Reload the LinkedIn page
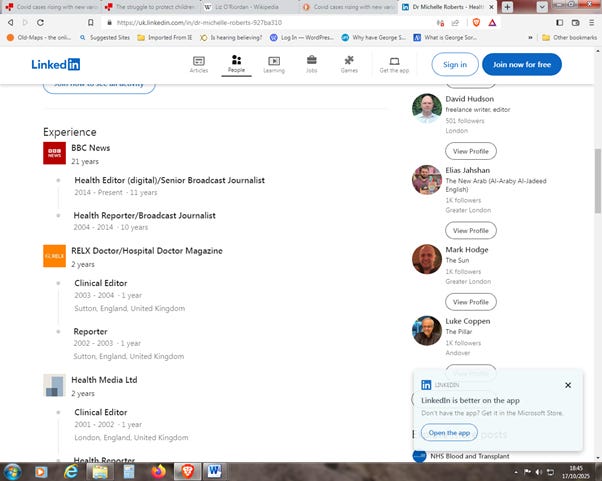 tap(40, 23)
